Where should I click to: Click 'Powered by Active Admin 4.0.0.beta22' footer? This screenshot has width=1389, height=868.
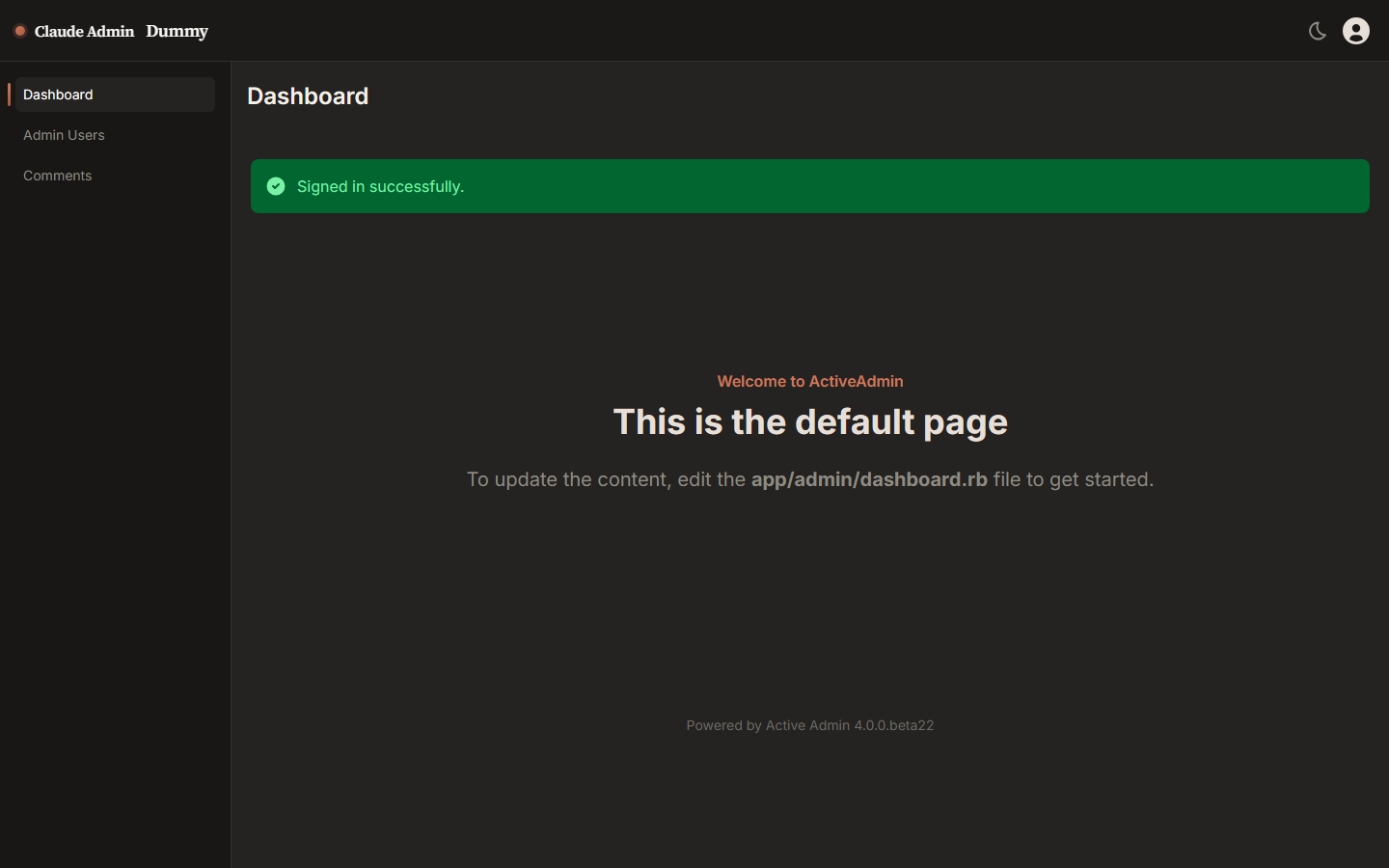pos(810,725)
